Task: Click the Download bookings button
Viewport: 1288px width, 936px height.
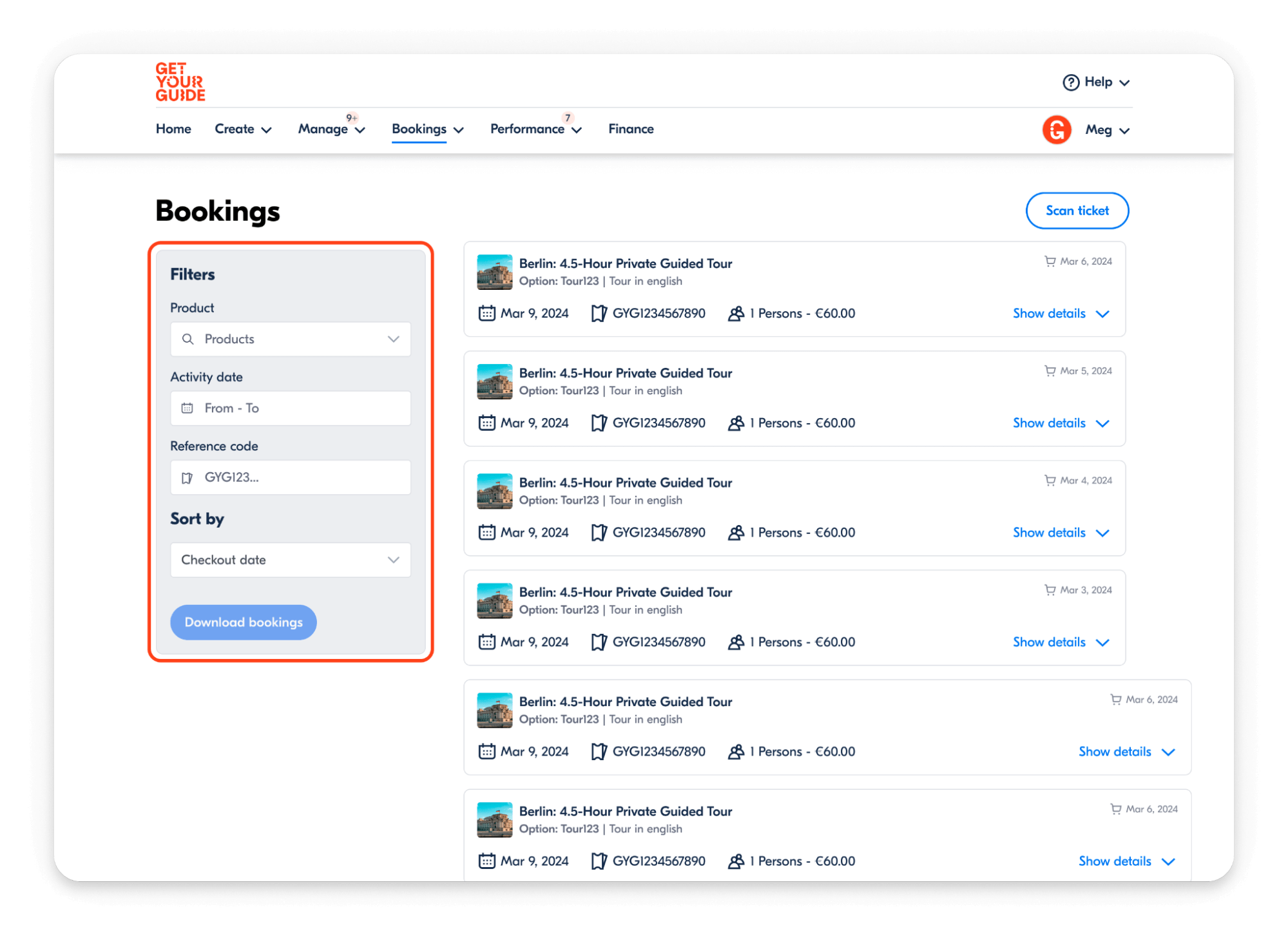Action: [244, 621]
